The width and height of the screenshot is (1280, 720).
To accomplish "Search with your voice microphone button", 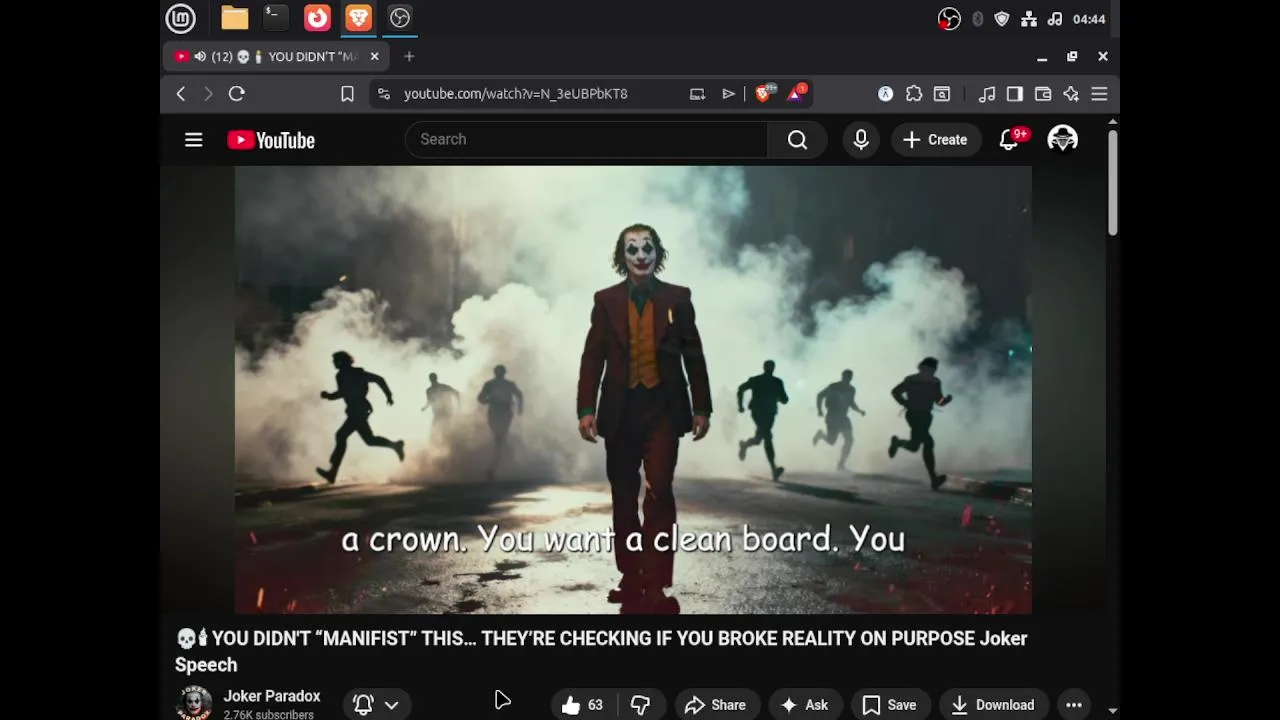I will pos(861,140).
